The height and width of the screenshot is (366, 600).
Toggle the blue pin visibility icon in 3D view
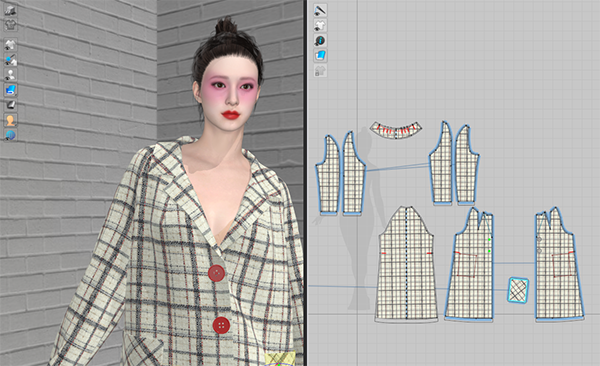pyautogui.click(x=11, y=60)
